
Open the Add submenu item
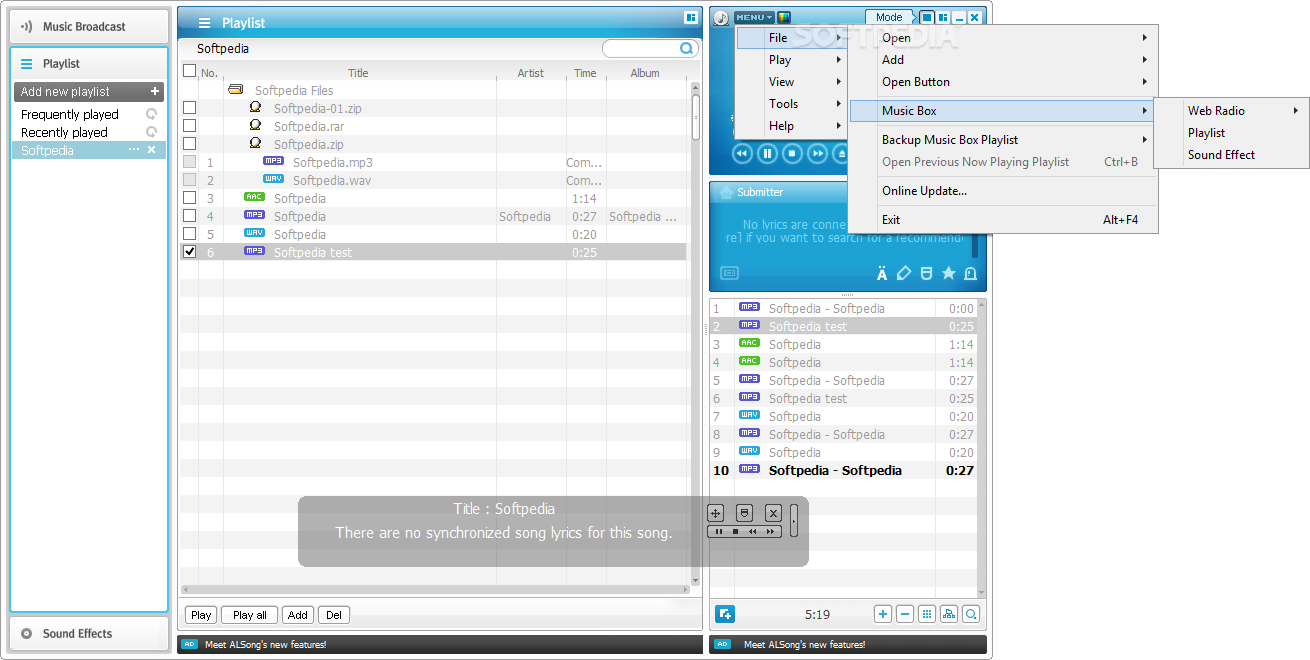(1003, 60)
